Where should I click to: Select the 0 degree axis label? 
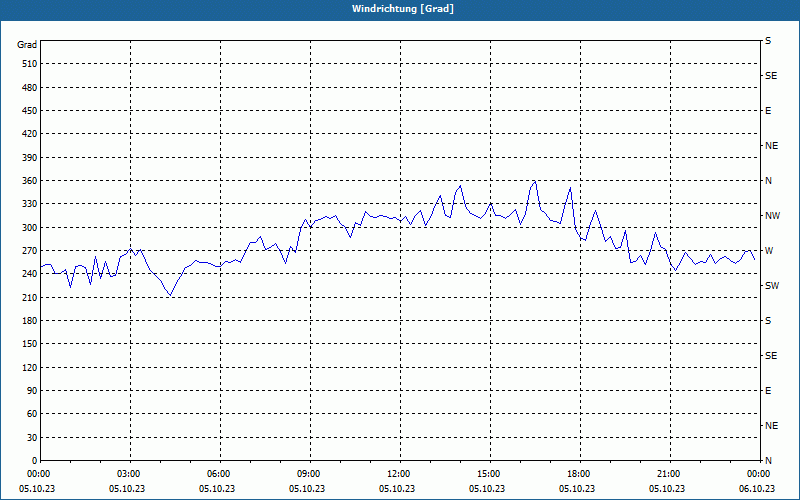35,460
